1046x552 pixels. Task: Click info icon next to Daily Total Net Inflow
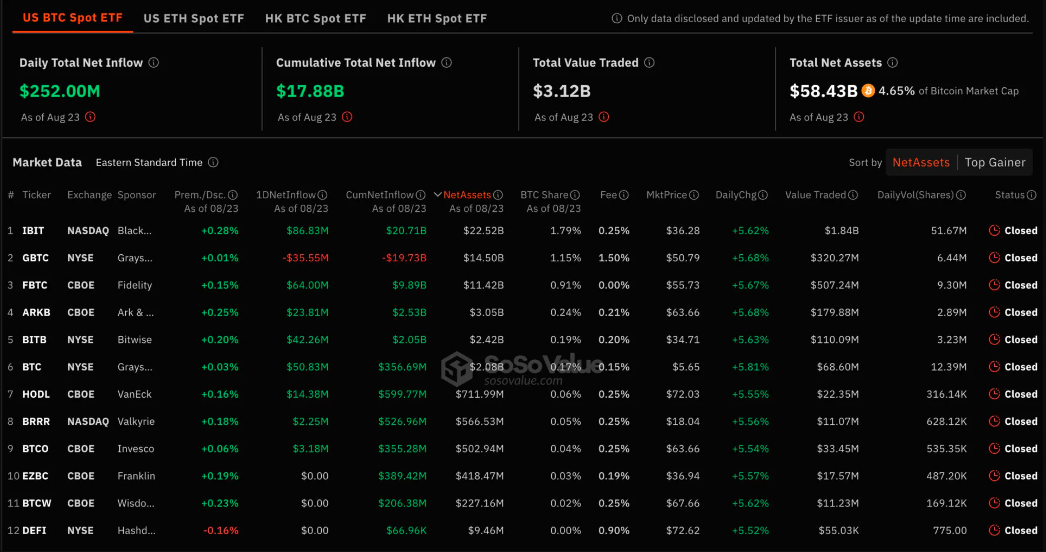[x=153, y=63]
